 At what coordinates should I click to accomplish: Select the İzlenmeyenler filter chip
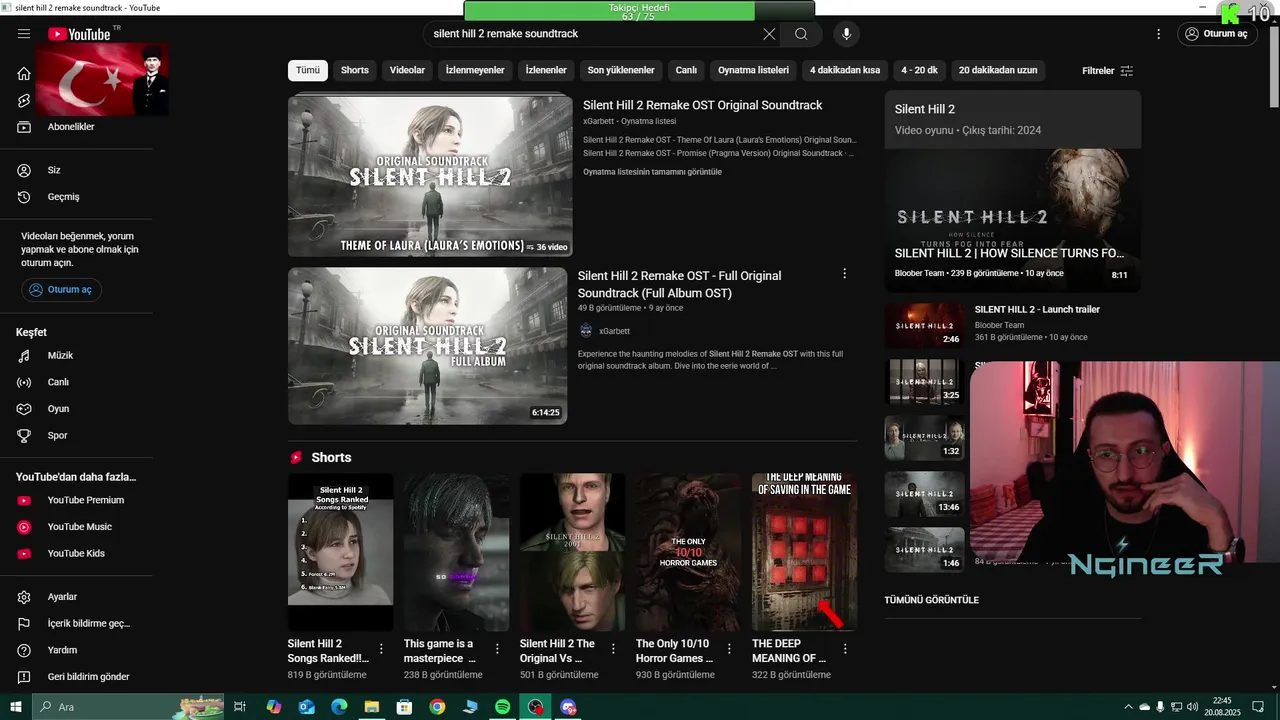475,71
